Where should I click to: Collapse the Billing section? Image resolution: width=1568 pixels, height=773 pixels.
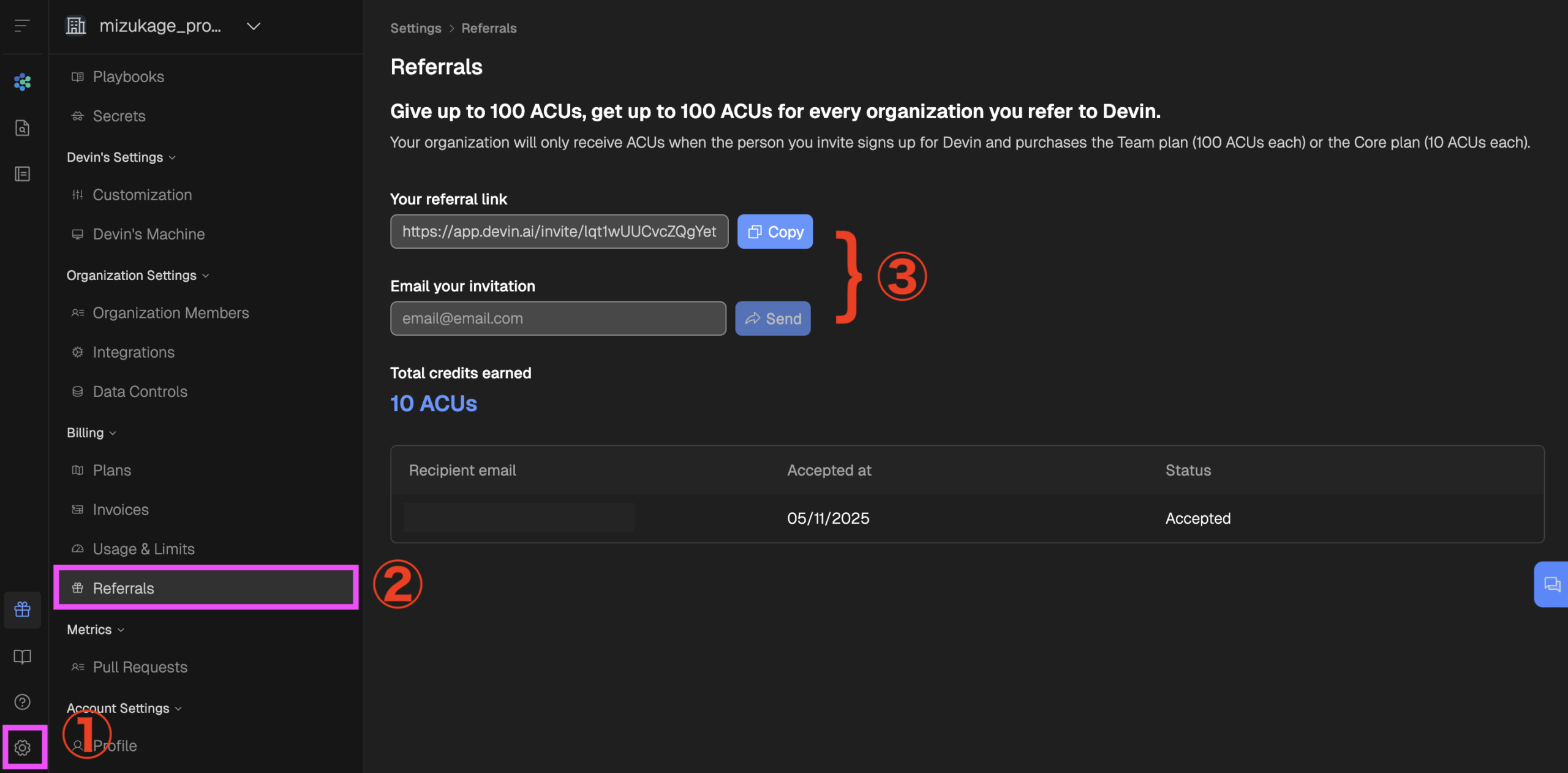(x=91, y=433)
